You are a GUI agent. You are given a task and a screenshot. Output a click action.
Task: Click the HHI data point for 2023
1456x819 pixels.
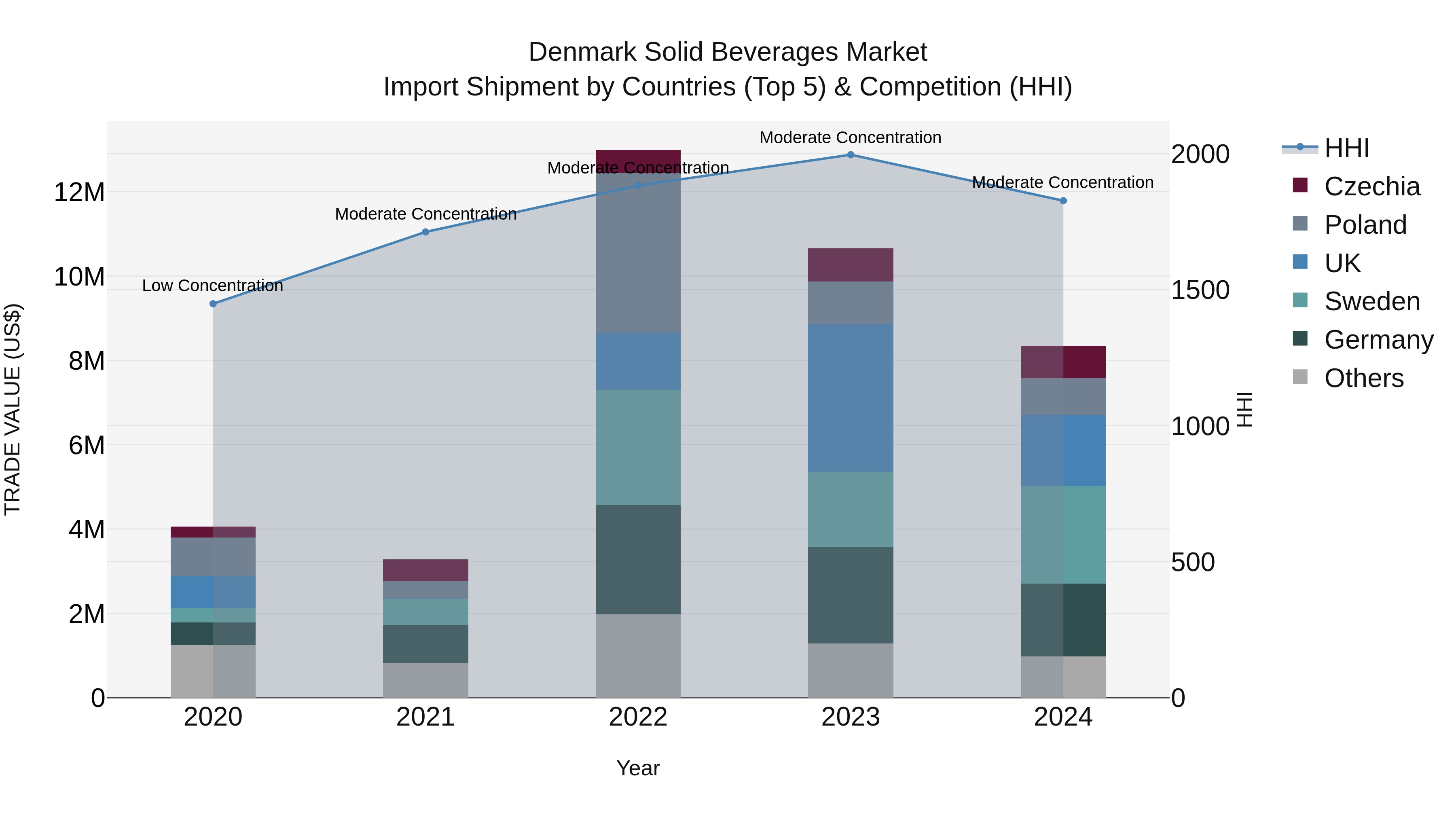(851, 155)
